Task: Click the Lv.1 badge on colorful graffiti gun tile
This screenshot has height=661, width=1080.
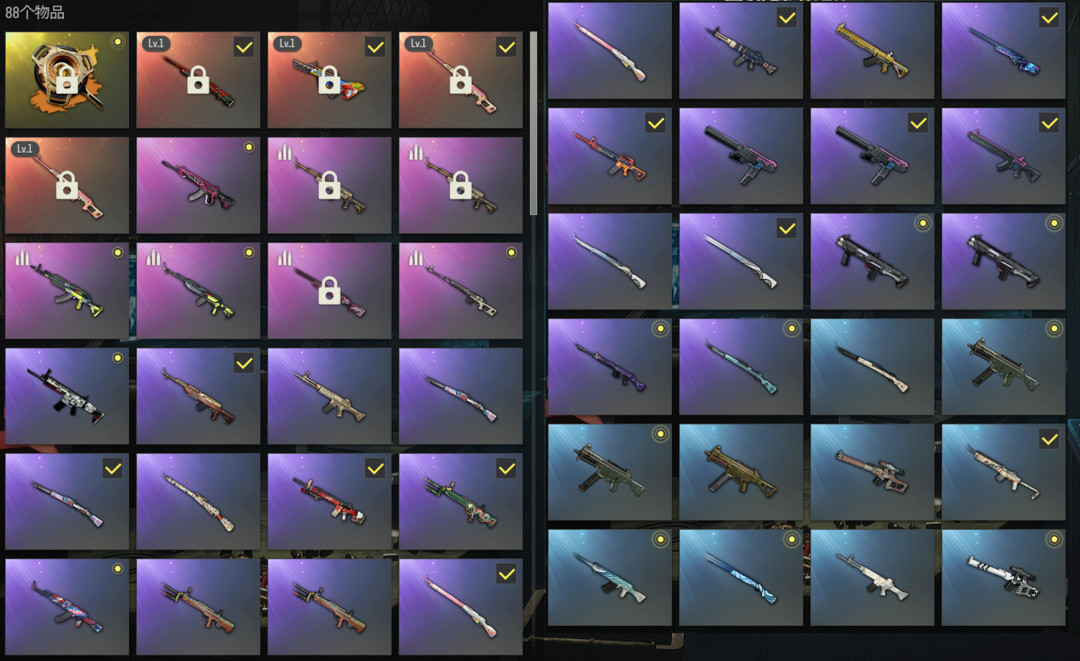Action: tap(287, 43)
